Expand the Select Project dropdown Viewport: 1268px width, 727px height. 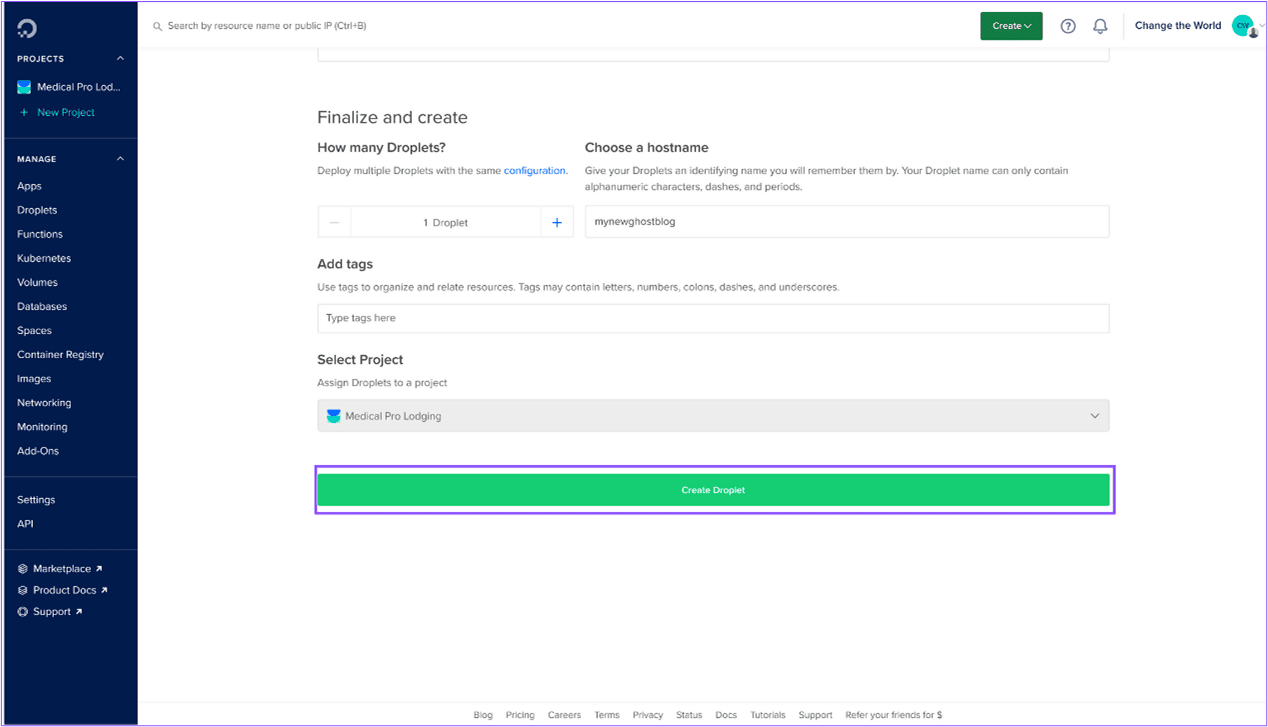tap(713, 416)
